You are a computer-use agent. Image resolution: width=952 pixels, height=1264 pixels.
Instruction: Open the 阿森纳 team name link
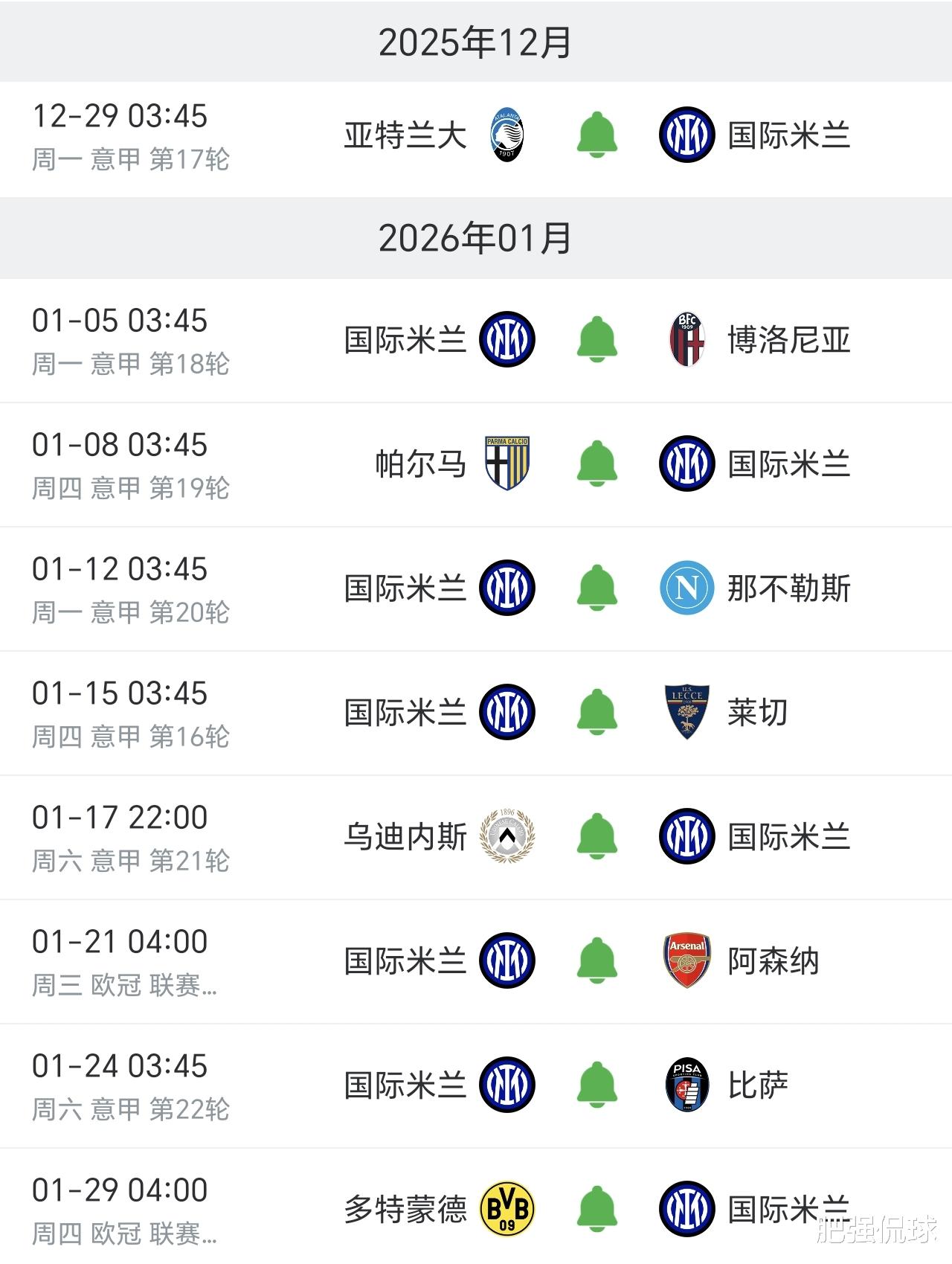(x=773, y=961)
